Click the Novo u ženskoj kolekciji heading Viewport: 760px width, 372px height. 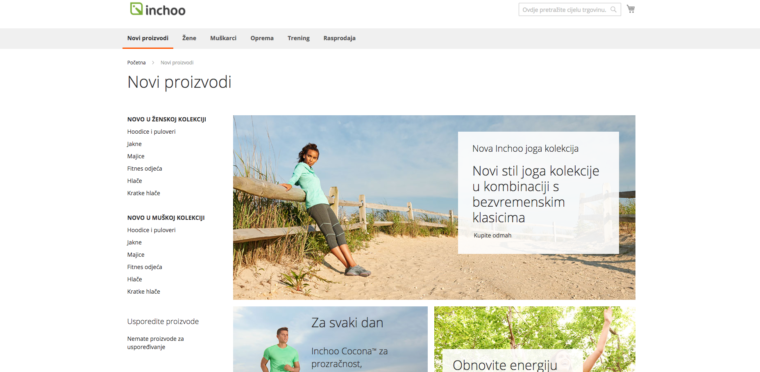click(x=167, y=119)
